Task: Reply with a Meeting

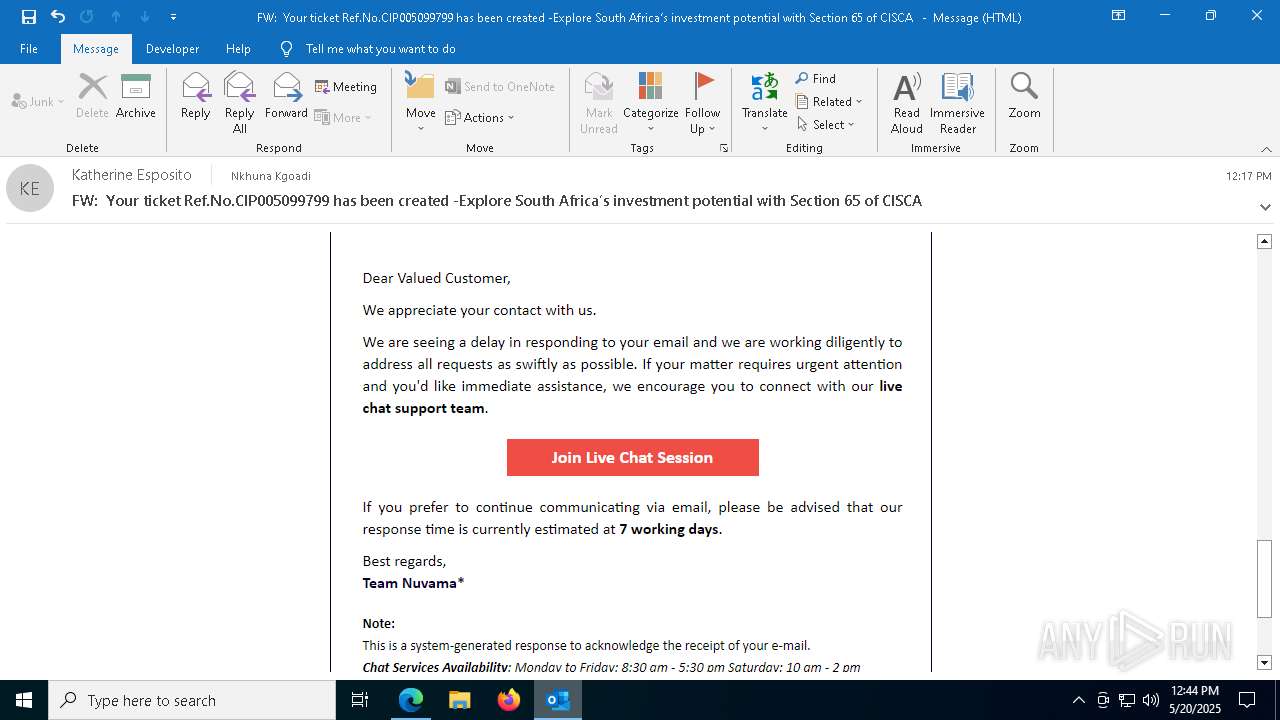Action: (346, 87)
